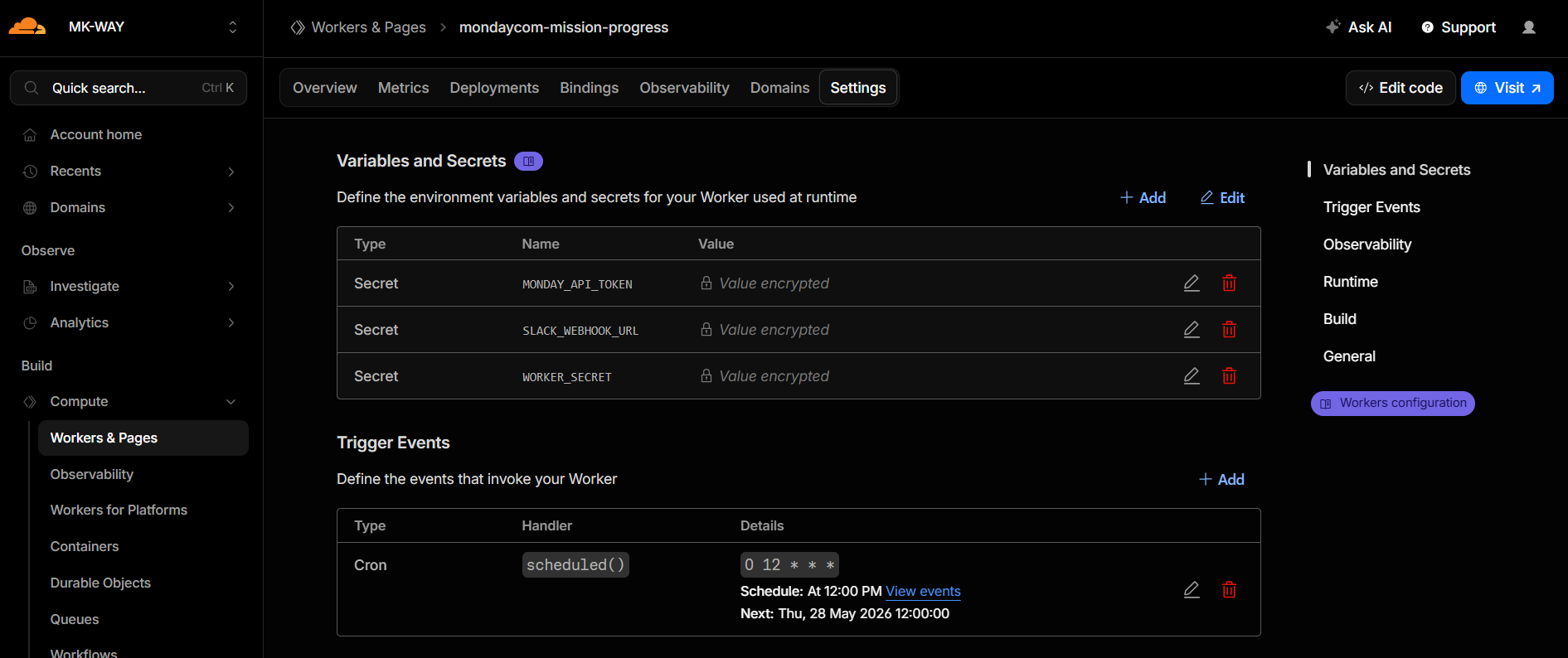Jump to Build section in right nav
Viewport: 1568px width, 658px height.
coord(1340,319)
